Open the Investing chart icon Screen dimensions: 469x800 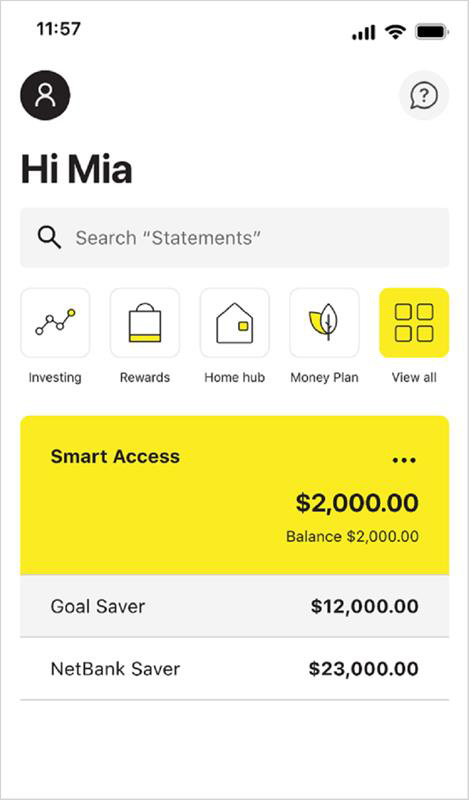click(x=55, y=322)
